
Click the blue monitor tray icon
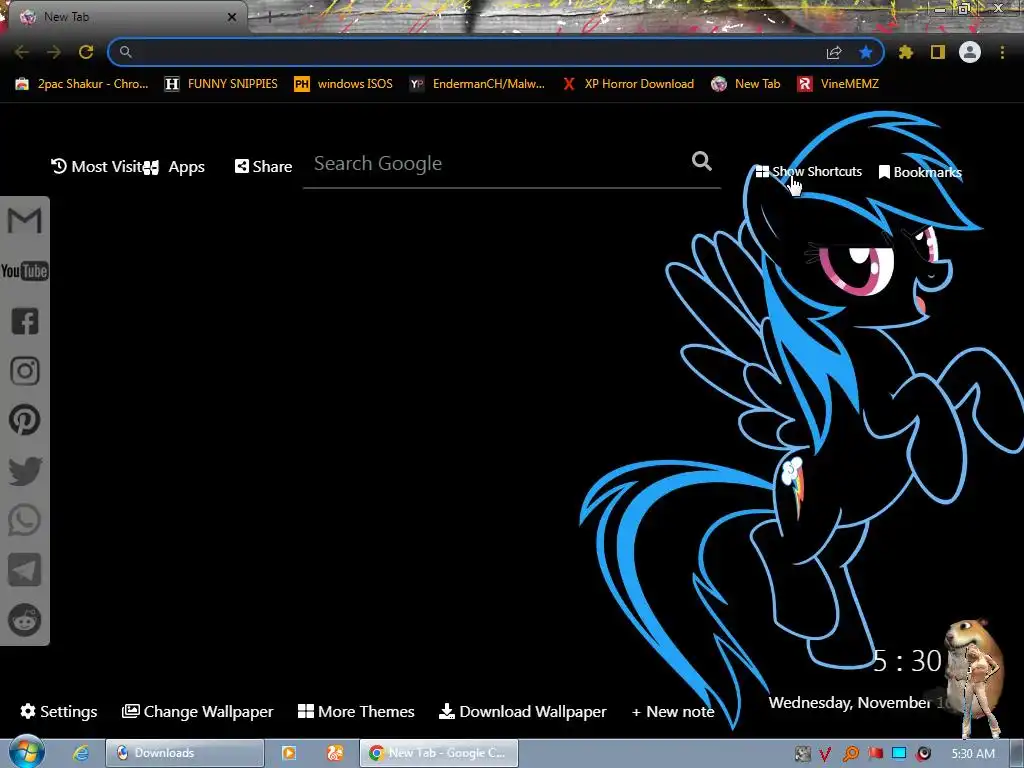coord(899,754)
